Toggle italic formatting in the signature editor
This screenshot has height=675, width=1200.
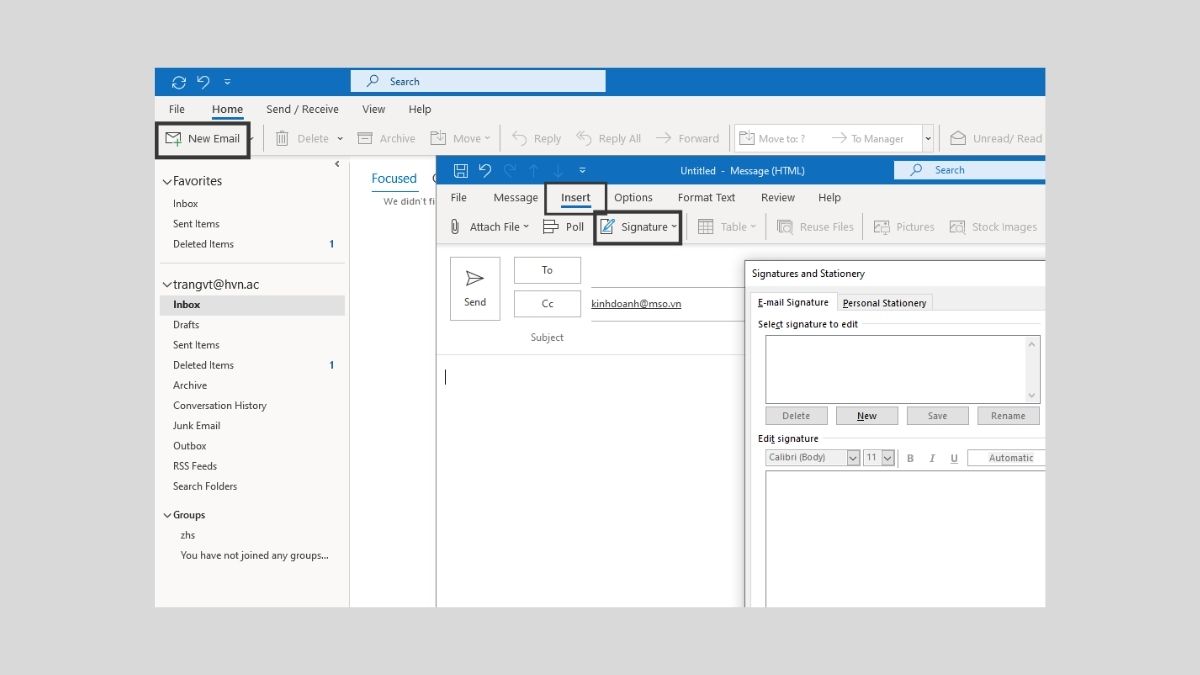(x=932, y=457)
